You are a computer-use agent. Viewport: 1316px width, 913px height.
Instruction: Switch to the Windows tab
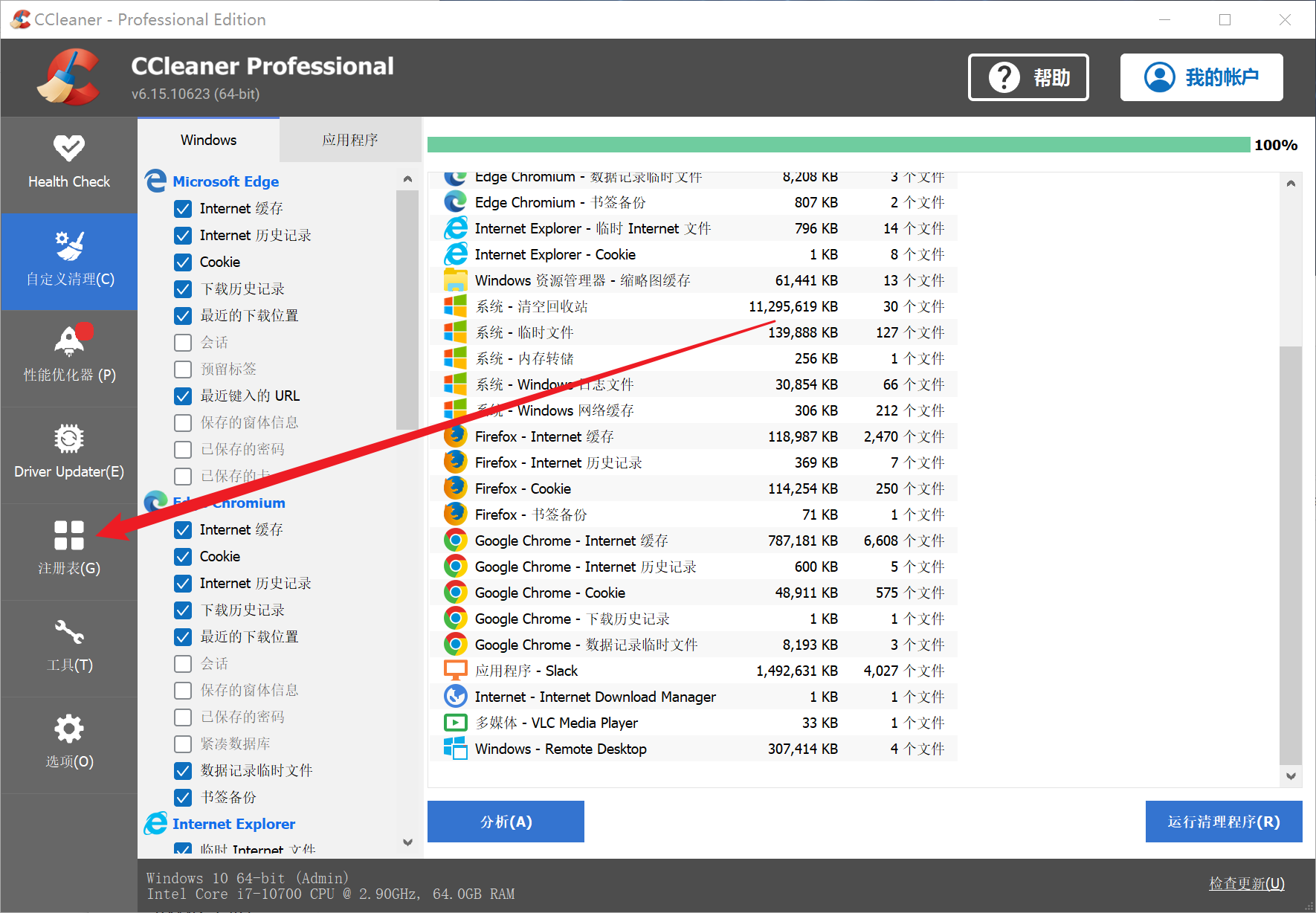click(208, 140)
